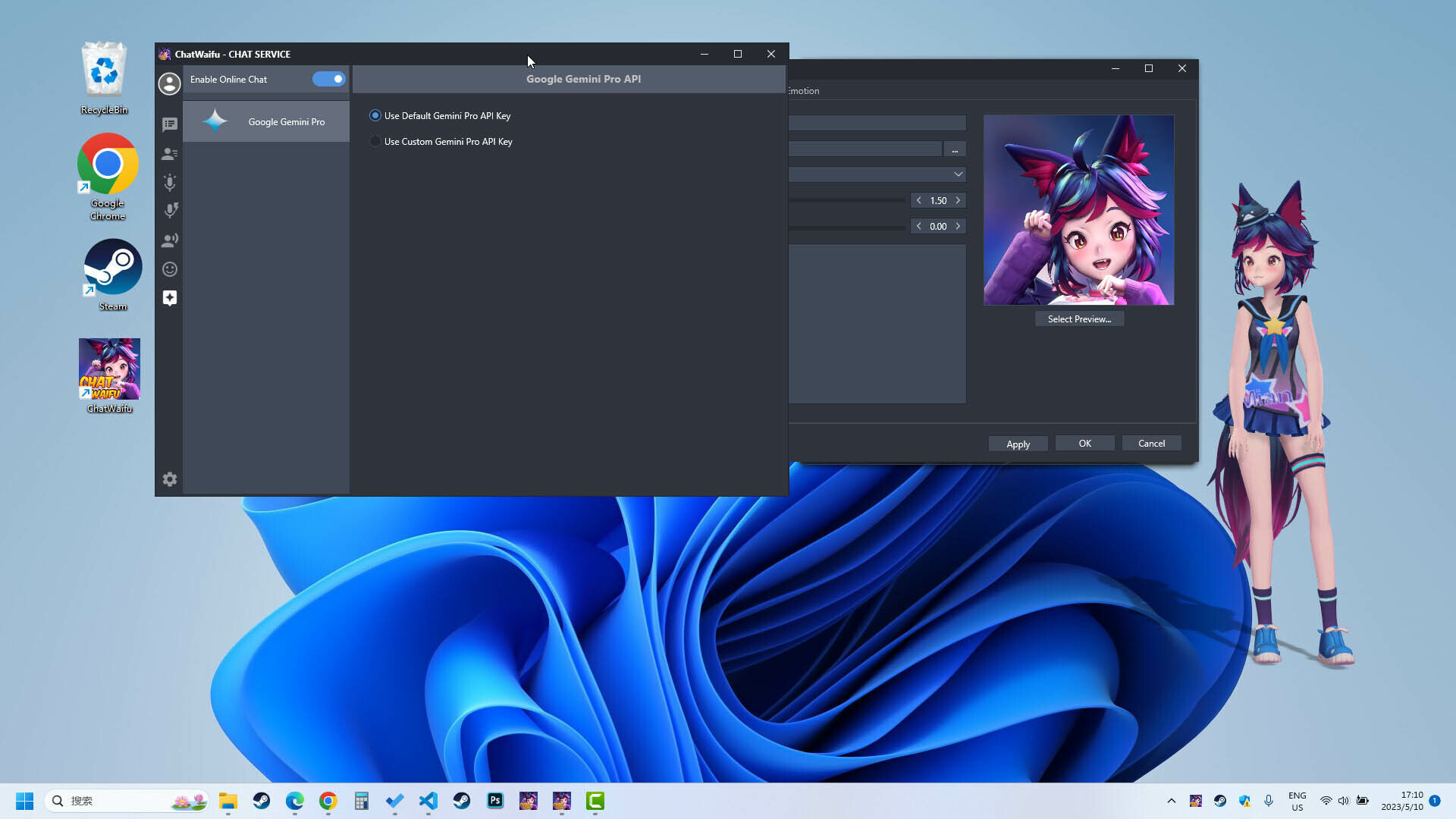This screenshot has width=1456, height=819.
Task: Open ChatWaifu settings gear icon
Action: pos(169,479)
